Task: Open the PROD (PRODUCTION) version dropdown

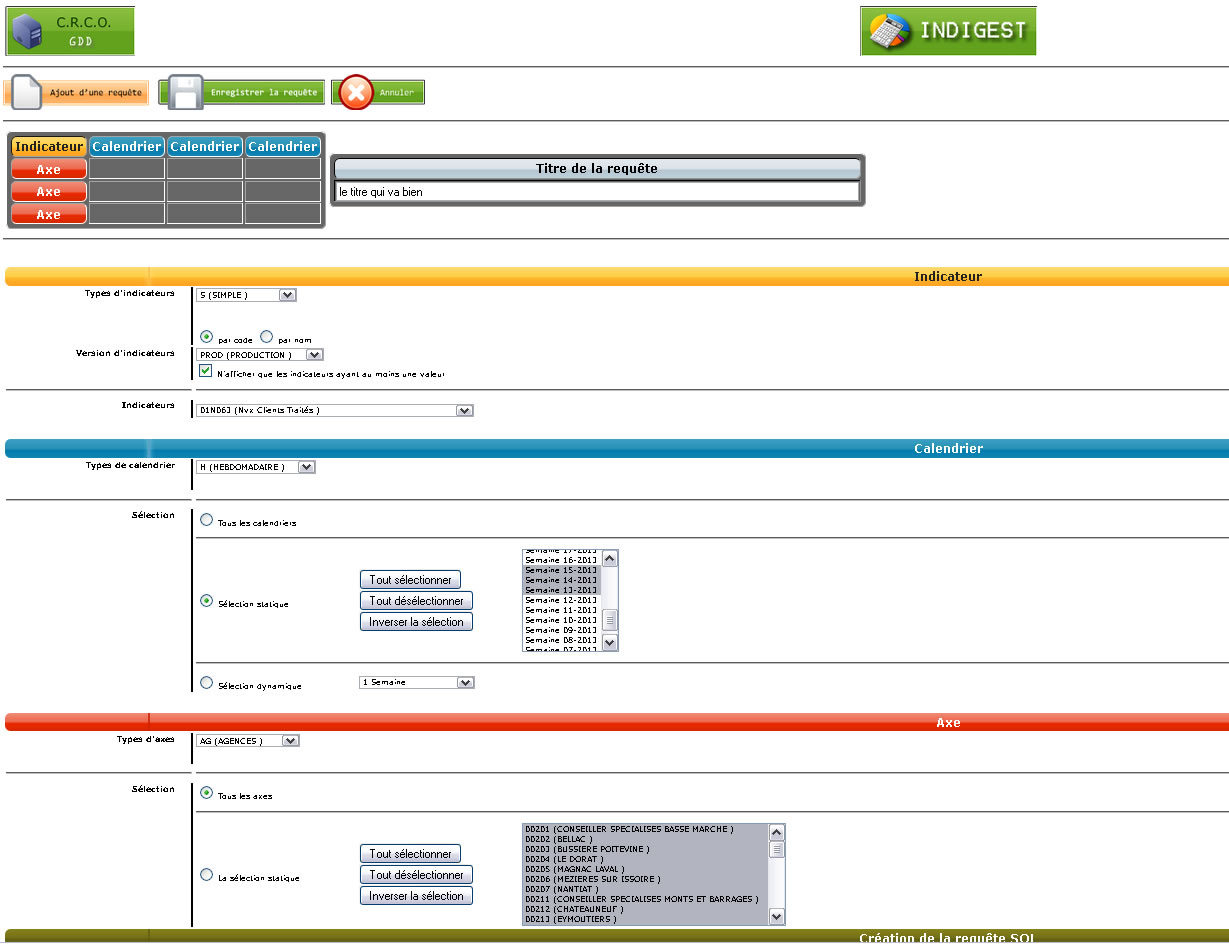Action: tap(259, 354)
